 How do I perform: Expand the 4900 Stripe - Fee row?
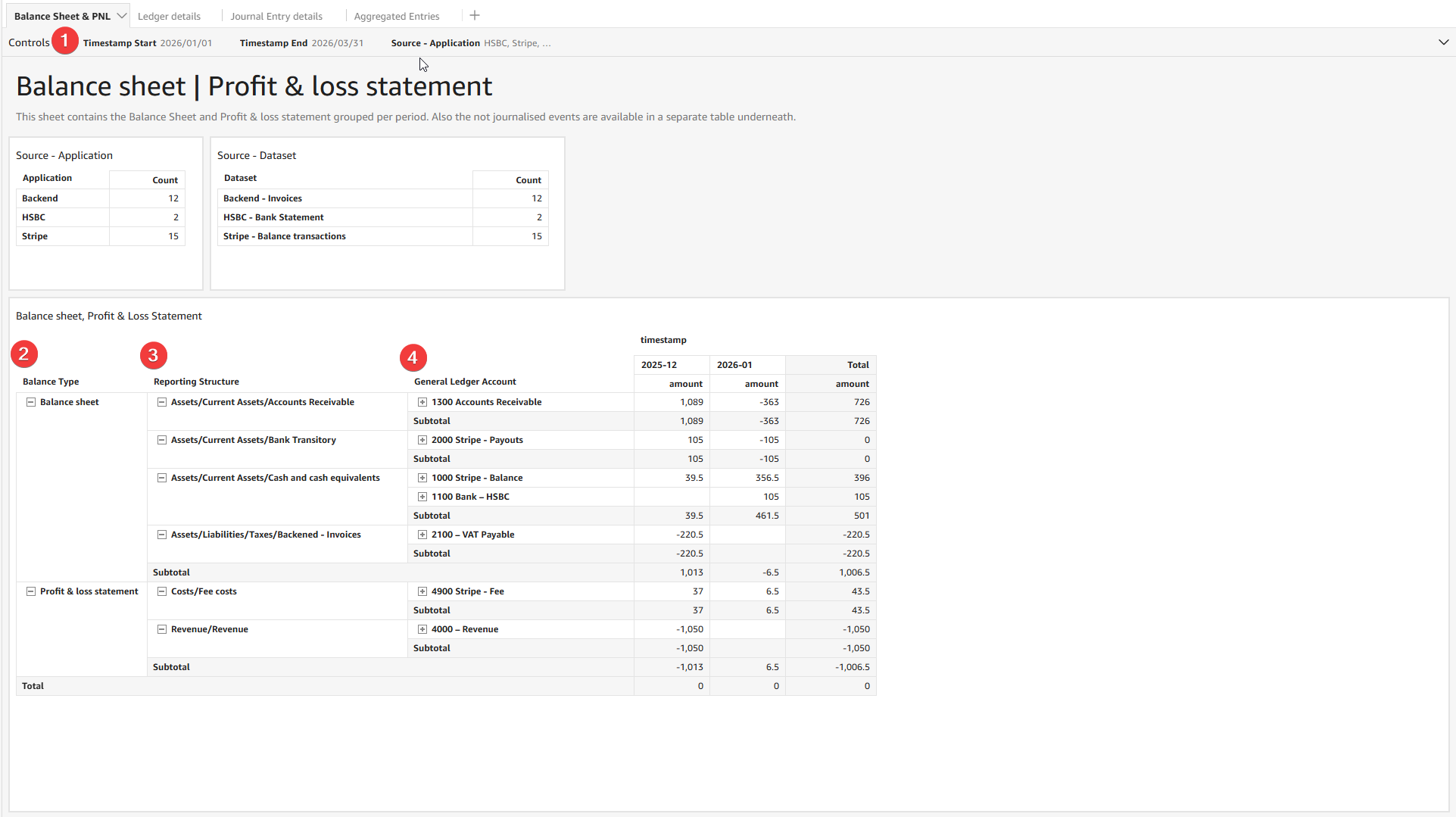[x=422, y=591]
